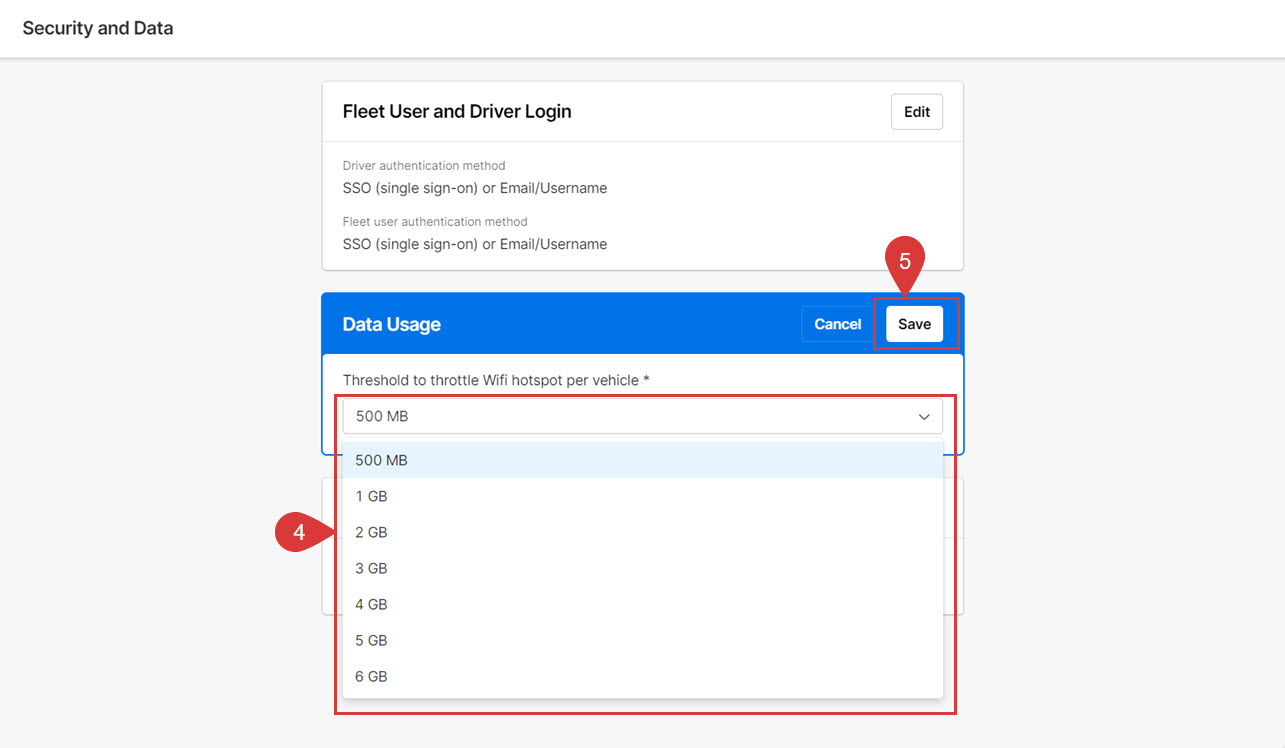Click the dropdown chevron arrow

click(x=924, y=417)
